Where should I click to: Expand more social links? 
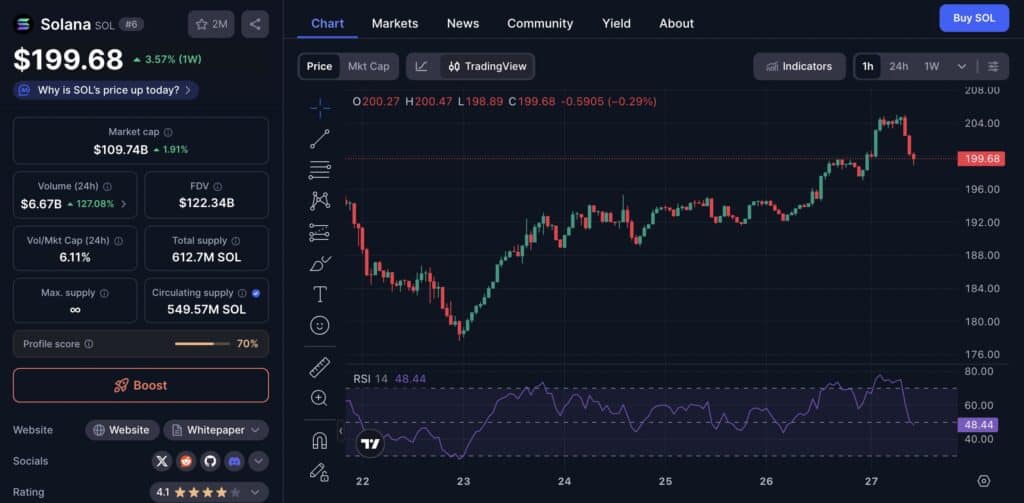pyautogui.click(x=259, y=461)
